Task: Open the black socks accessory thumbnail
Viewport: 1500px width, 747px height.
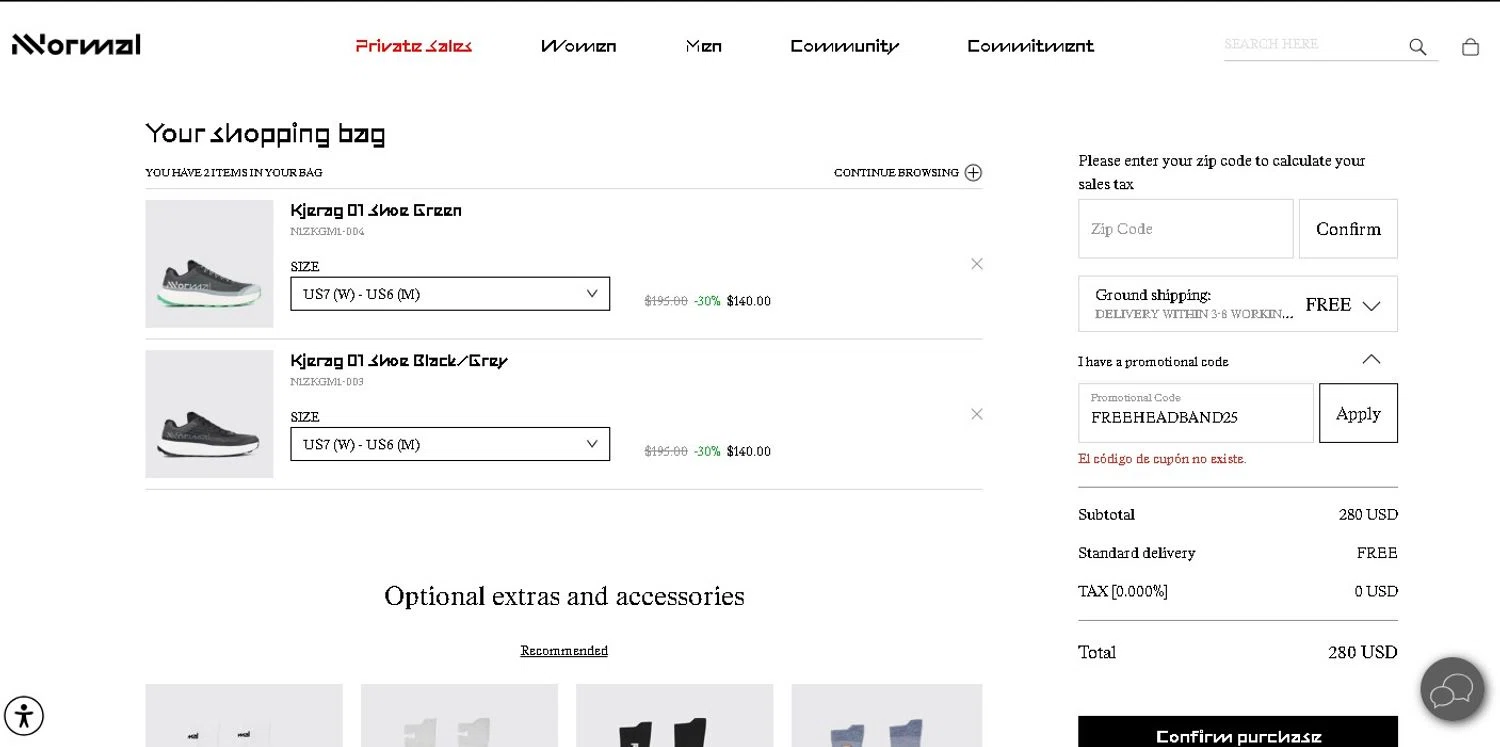Action: pos(675,716)
